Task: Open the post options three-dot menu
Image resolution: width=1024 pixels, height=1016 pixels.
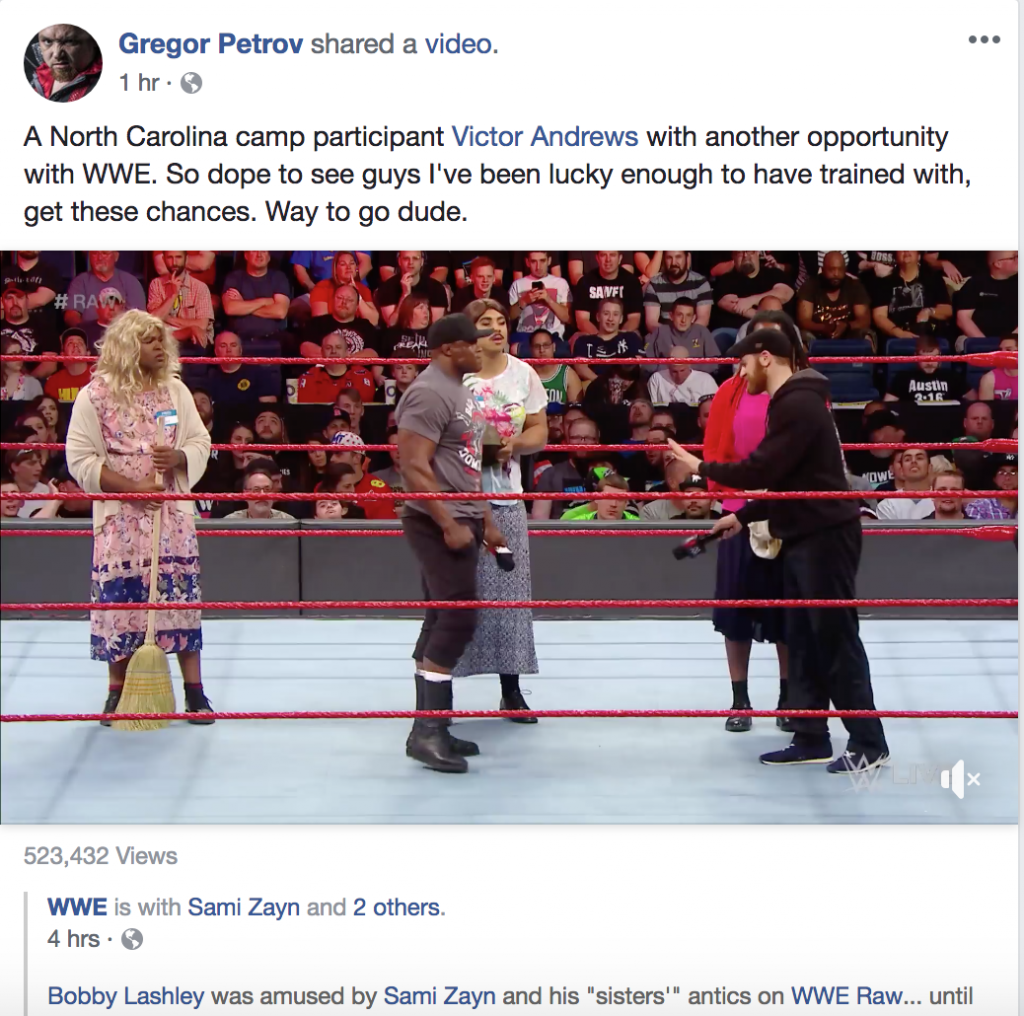Action: point(984,40)
